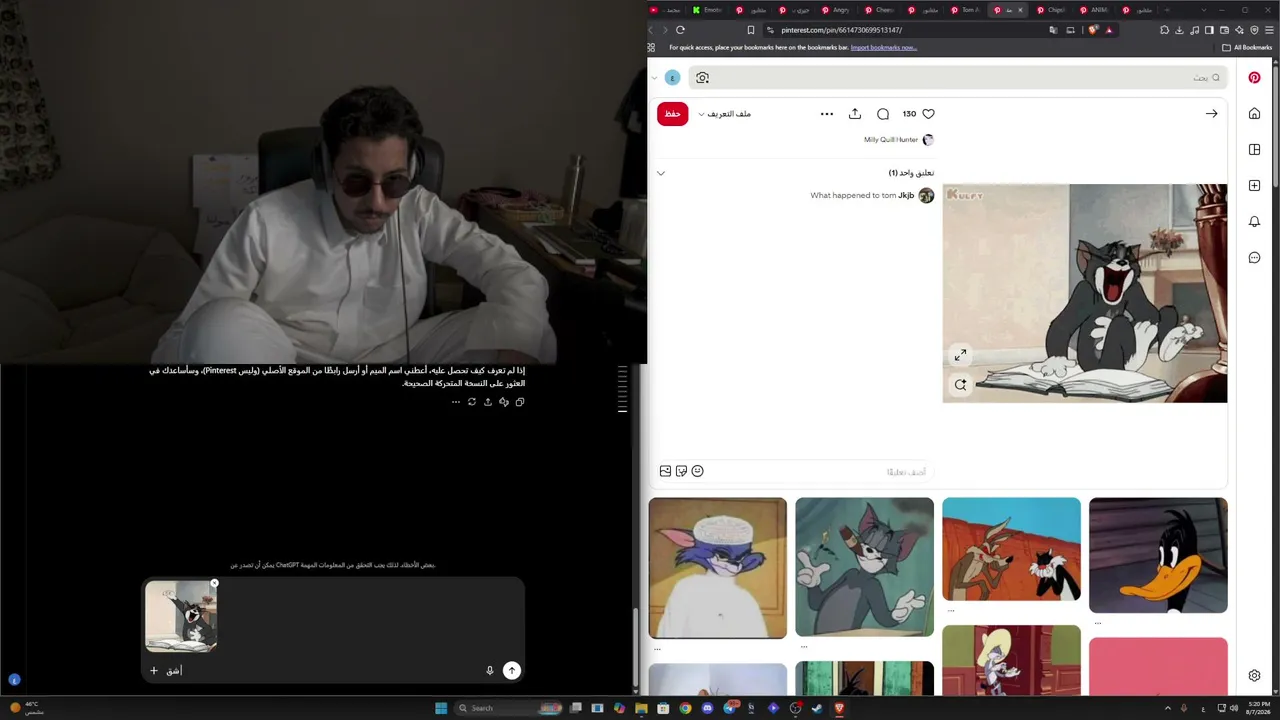Image resolution: width=1280 pixels, height=720 pixels.
Task: Switch to the ANIM browser tab
Action: 1094,10
